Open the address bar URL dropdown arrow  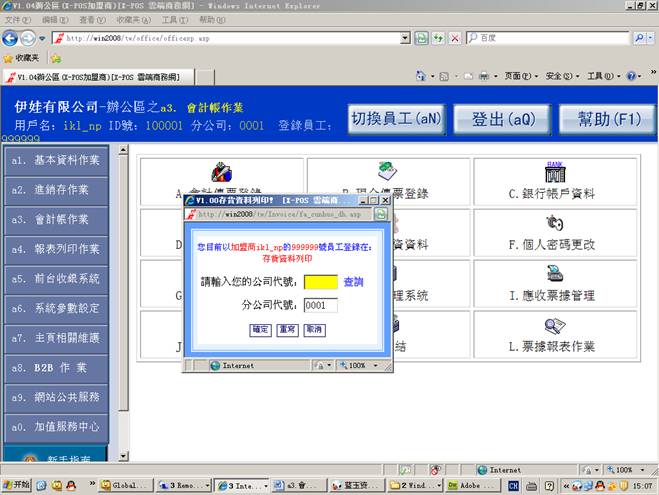point(405,38)
